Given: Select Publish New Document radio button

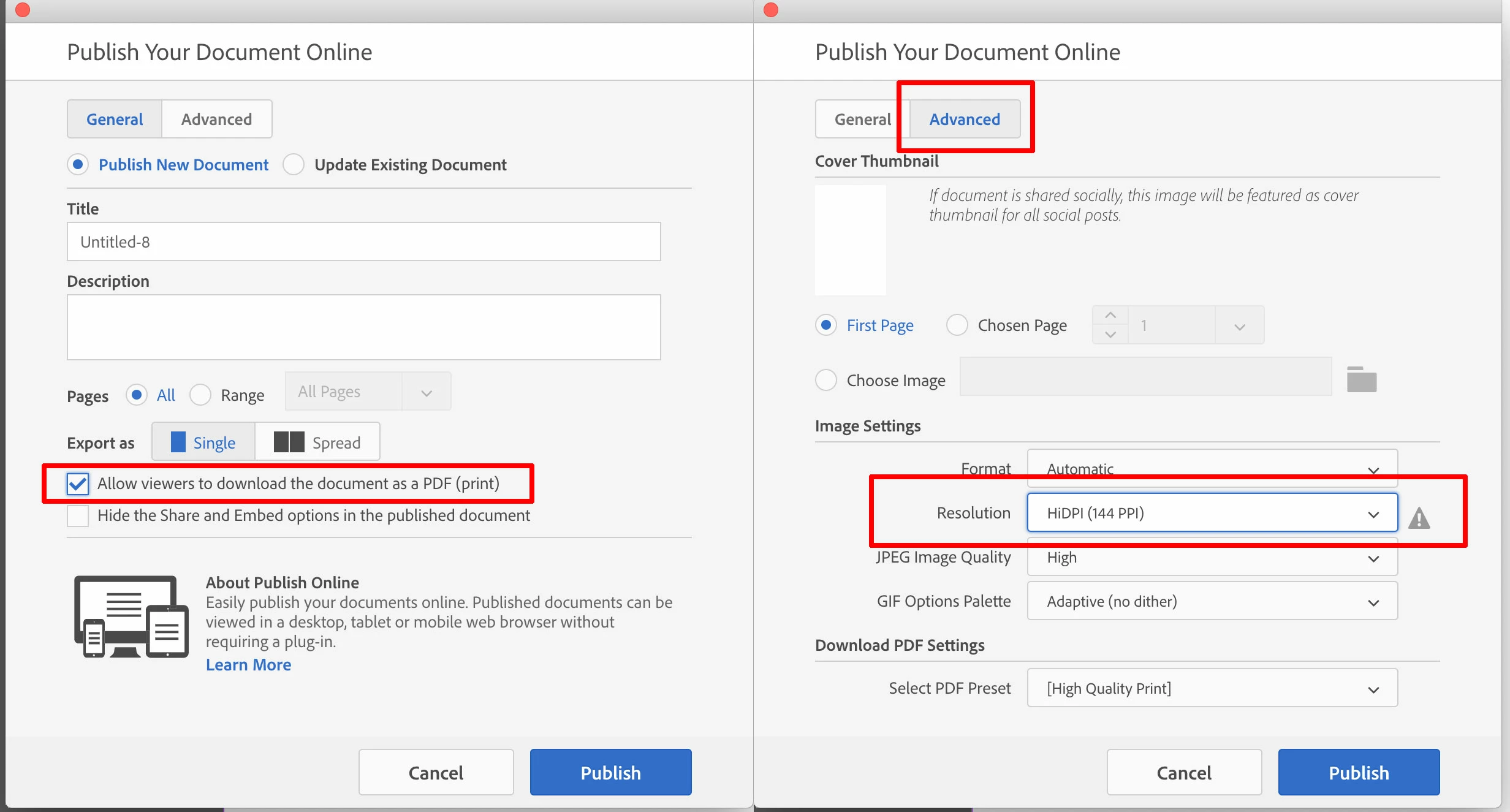Looking at the screenshot, I should (x=78, y=164).
